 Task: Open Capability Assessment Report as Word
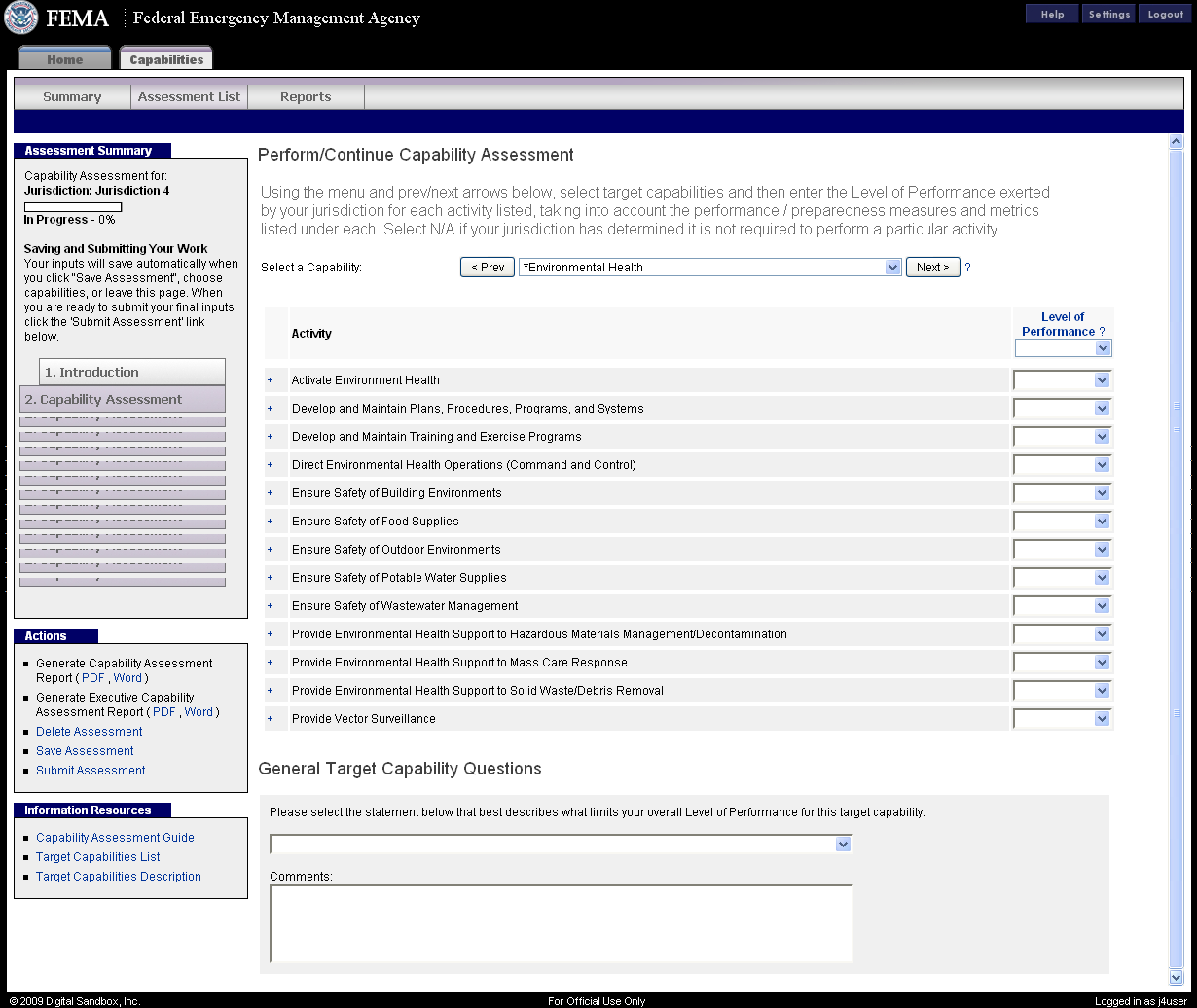(127, 678)
